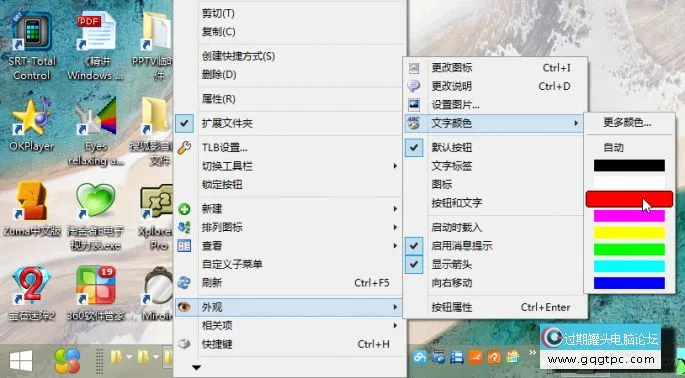Click the black down arrow below 快捷键
This screenshot has height=378, width=685.
(196, 368)
